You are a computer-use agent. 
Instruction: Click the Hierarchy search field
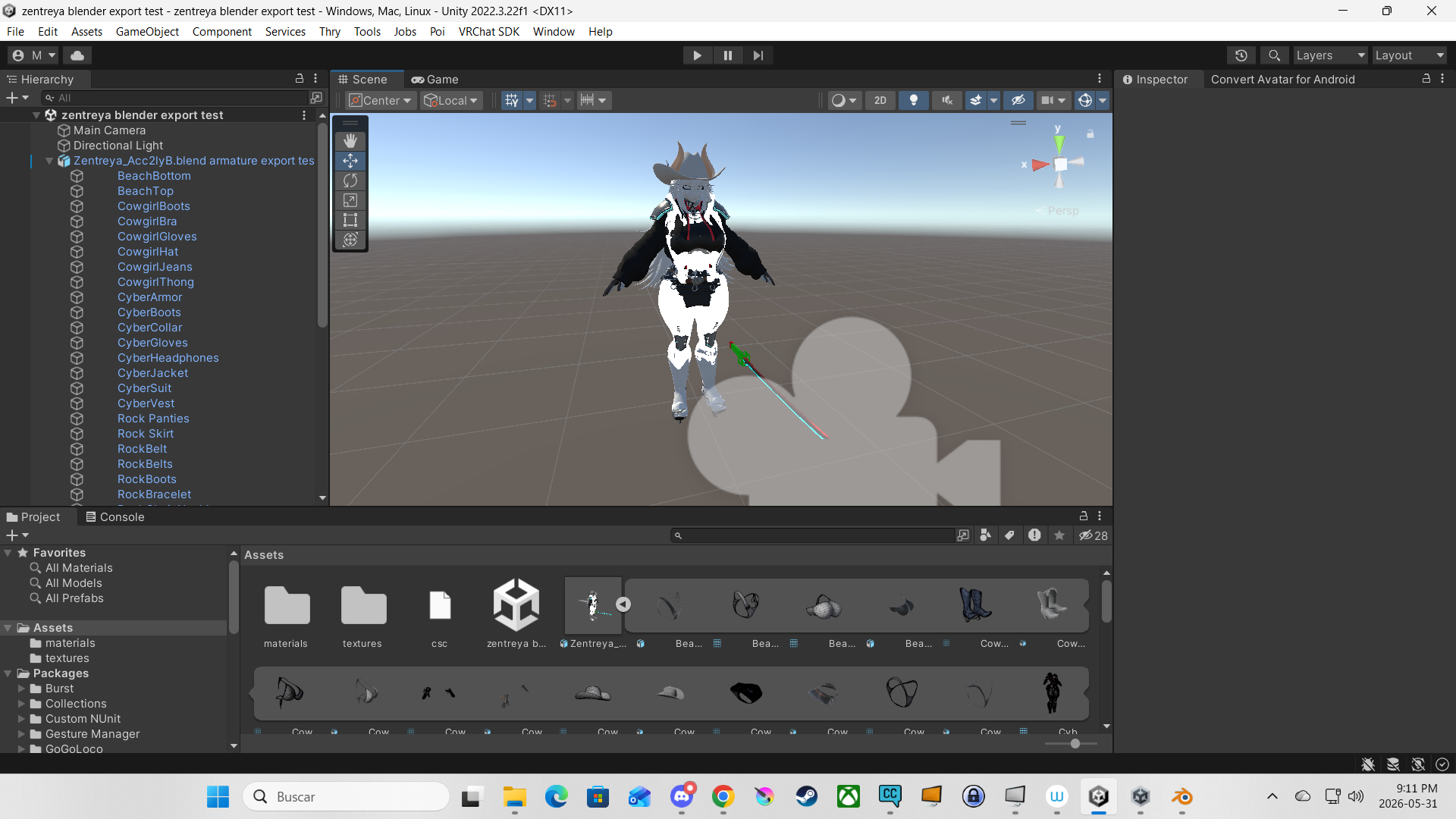click(x=174, y=98)
